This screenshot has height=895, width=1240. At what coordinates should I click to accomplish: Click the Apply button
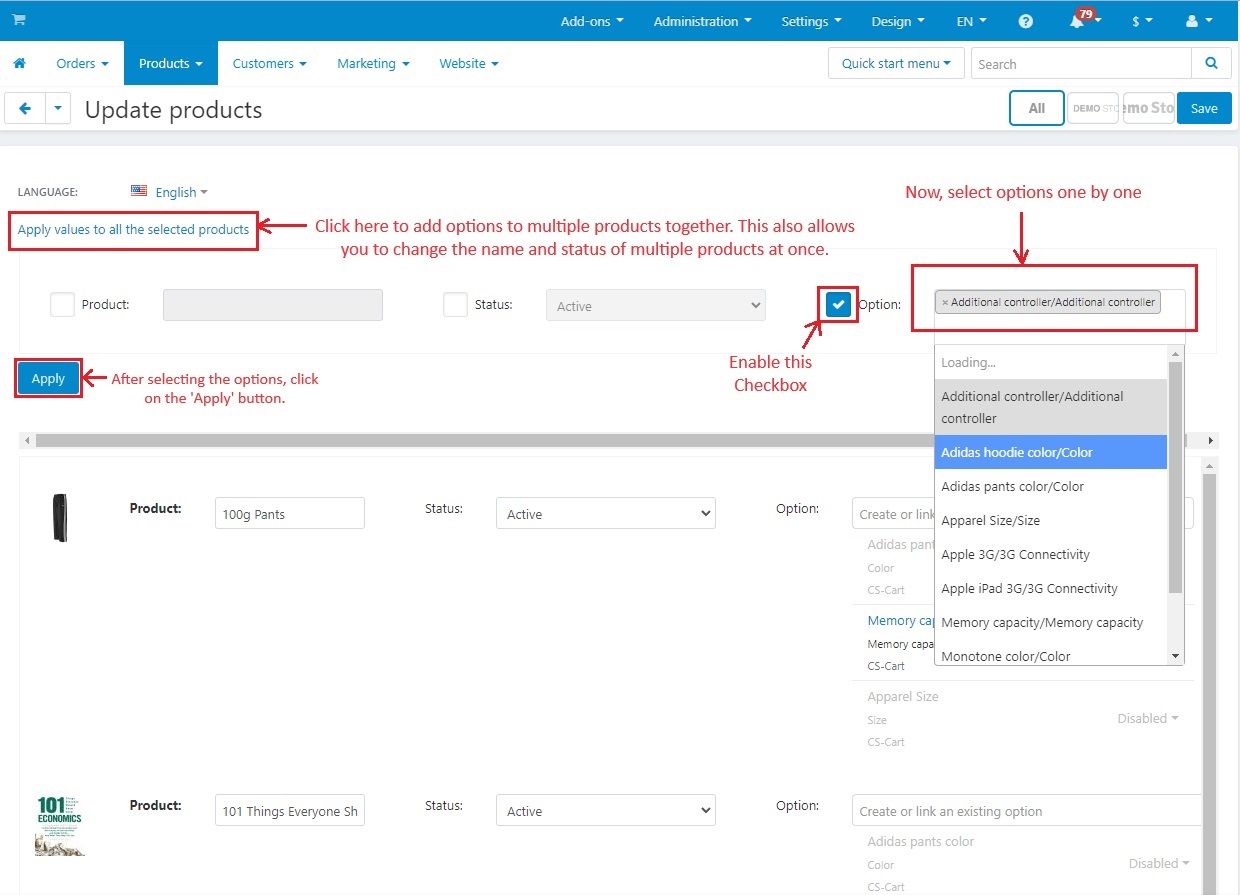point(48,378)
